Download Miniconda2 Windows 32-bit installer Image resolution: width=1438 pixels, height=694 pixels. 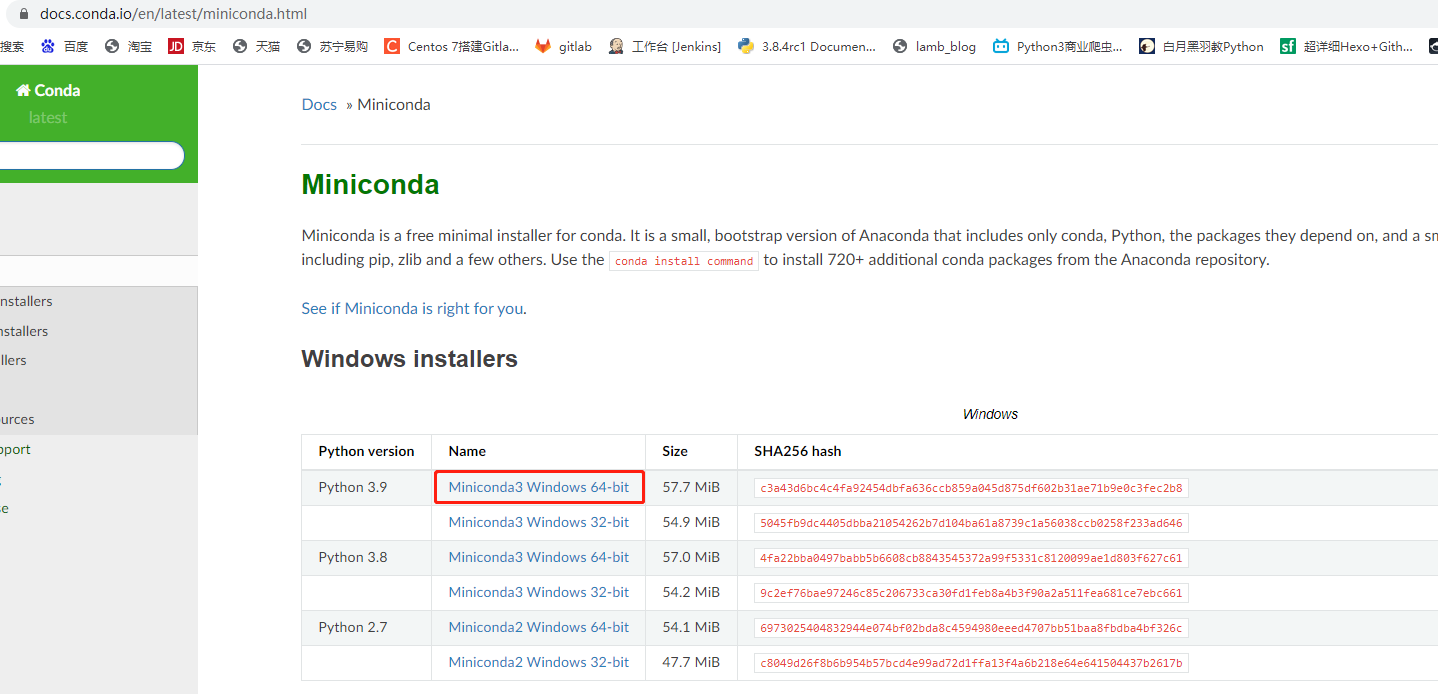pyautogui.click(x=539, y=662)
